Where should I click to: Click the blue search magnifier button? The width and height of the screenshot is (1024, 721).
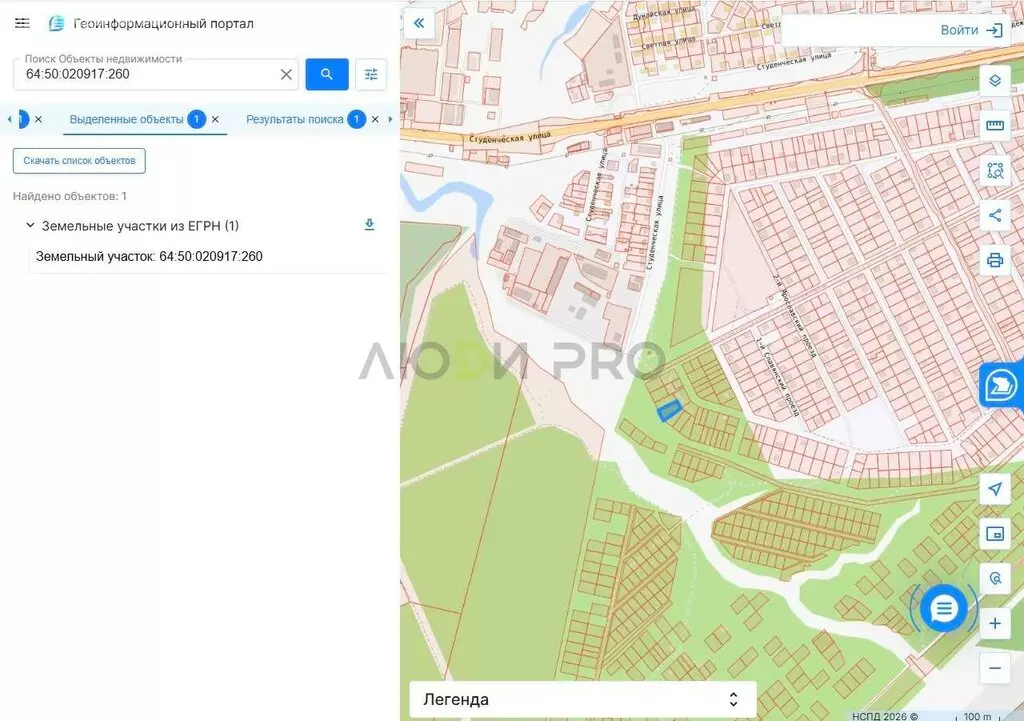pyautogui.click(x=327, y=74)
